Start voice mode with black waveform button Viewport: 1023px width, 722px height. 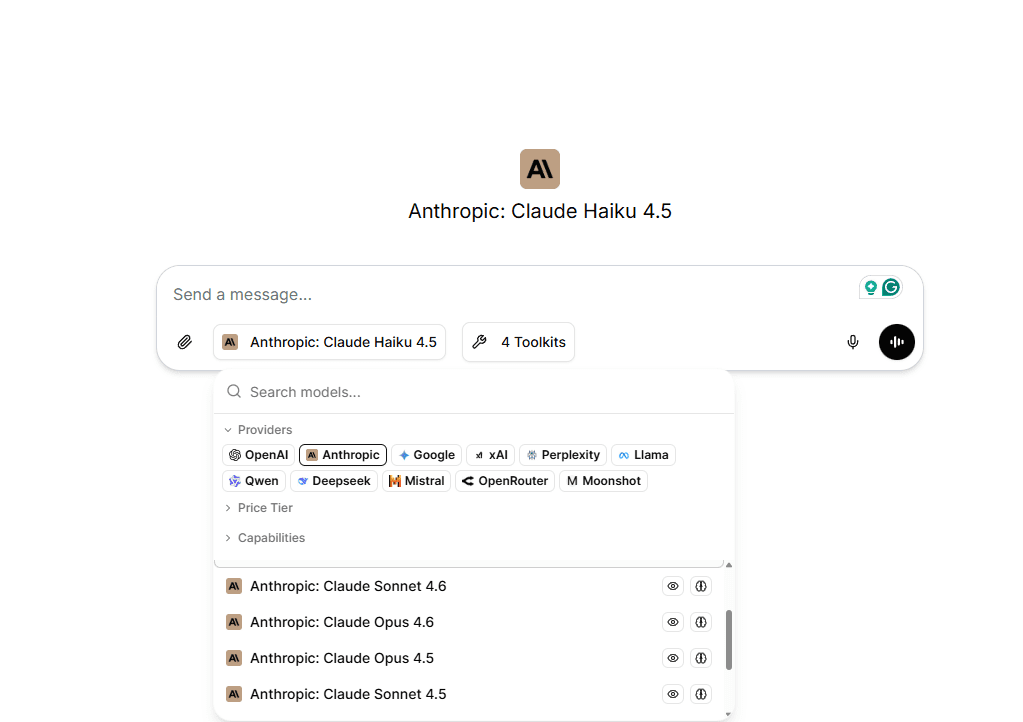click(897, 342)
